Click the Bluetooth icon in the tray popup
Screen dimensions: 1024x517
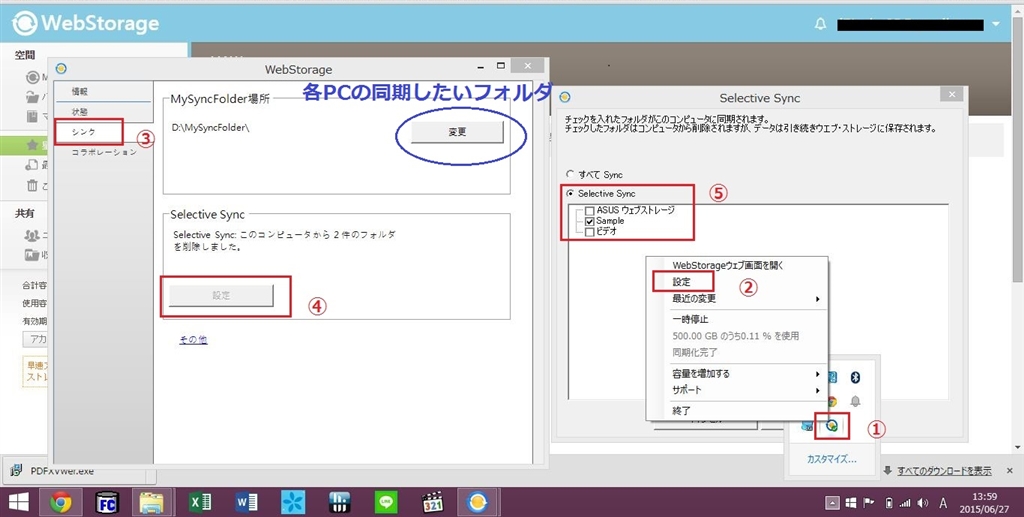pos(855,377)
